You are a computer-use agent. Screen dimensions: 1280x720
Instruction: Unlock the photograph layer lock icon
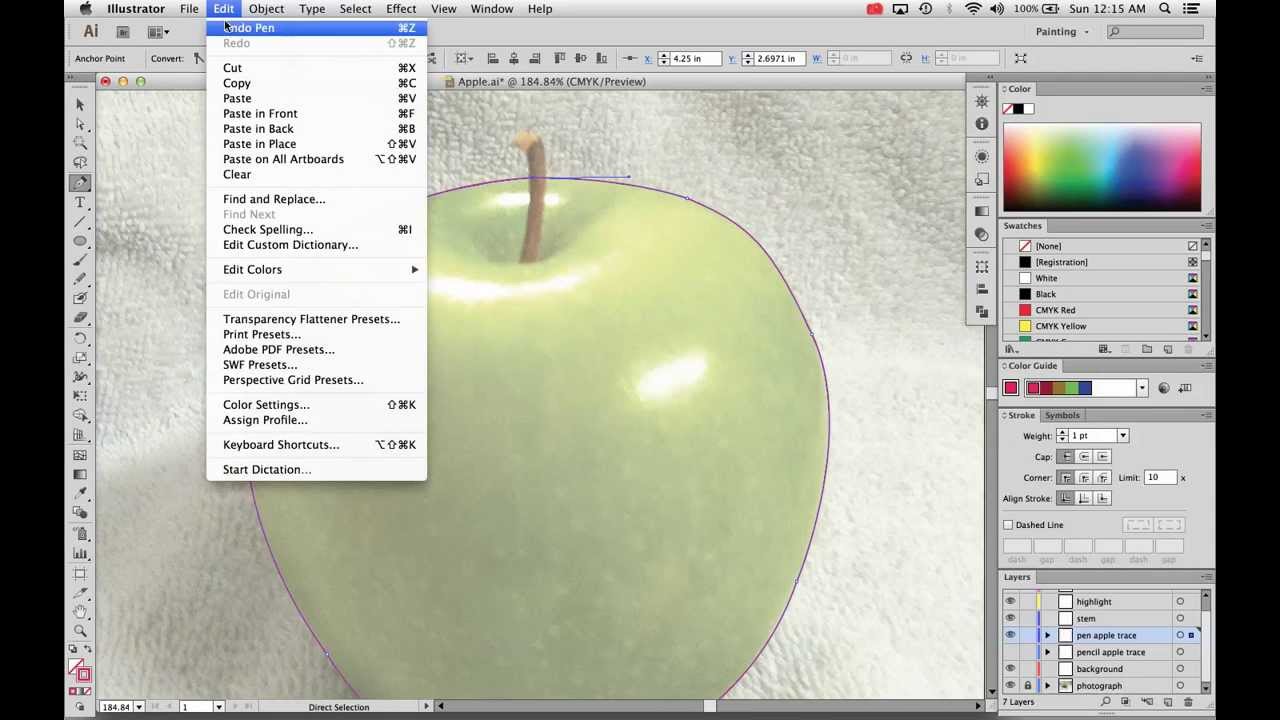click(x=1027, y=686)
